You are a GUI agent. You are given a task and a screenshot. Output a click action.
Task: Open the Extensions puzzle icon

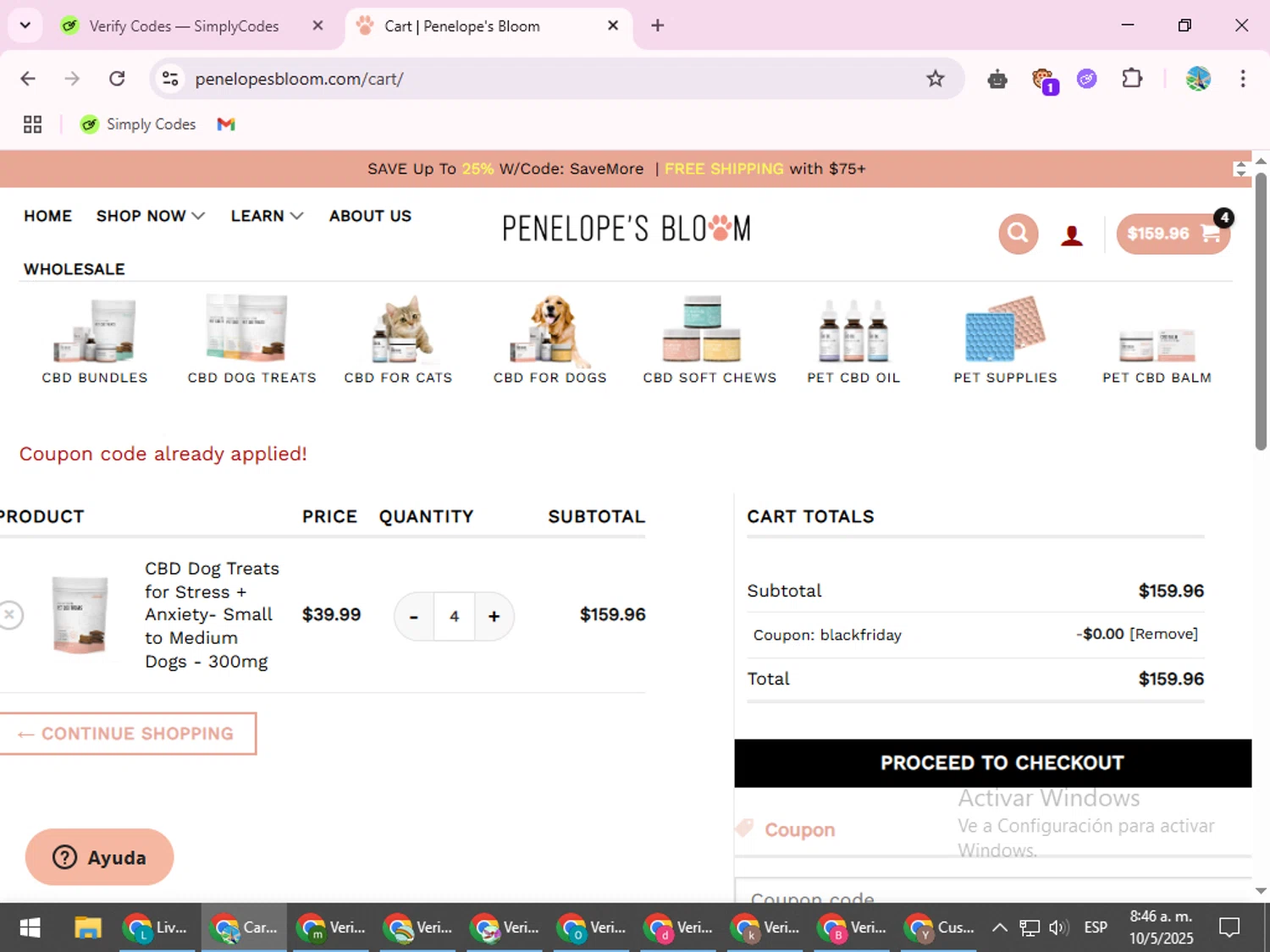pyautogui.click(x=1132, y=79)
